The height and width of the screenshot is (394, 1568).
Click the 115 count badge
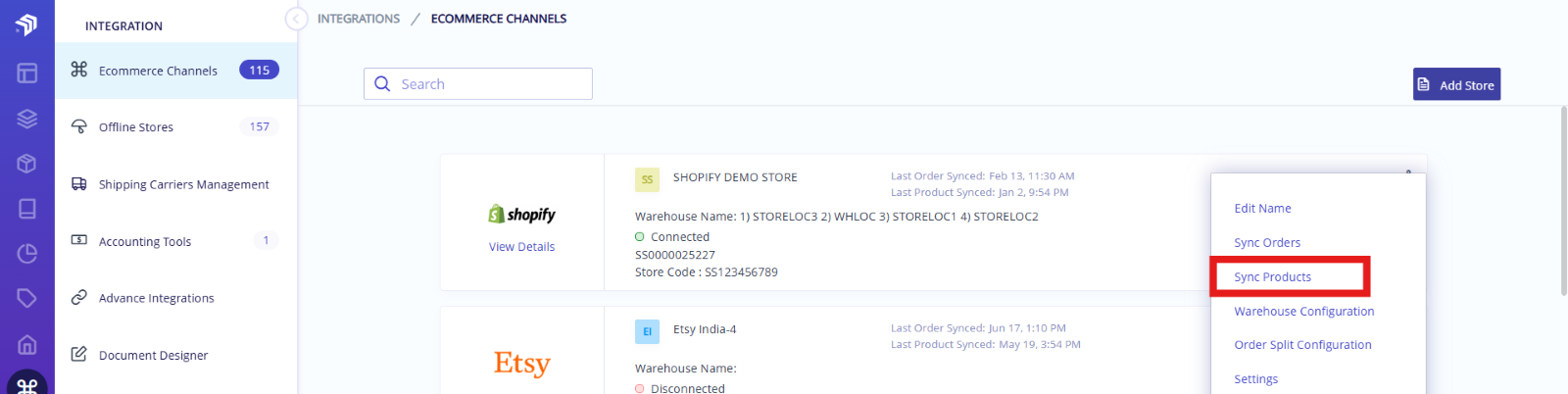pyautogui.click(x=259, y=70)
